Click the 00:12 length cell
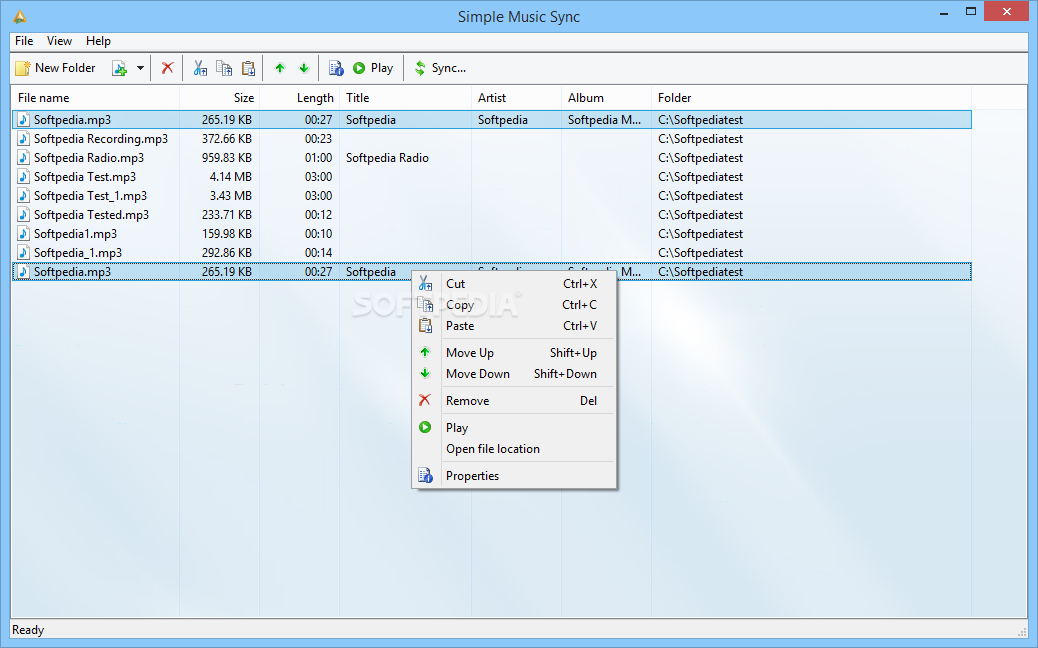The height and width of the screenshot is (648, 1038). pyautogui.click(x=318, y=215)
